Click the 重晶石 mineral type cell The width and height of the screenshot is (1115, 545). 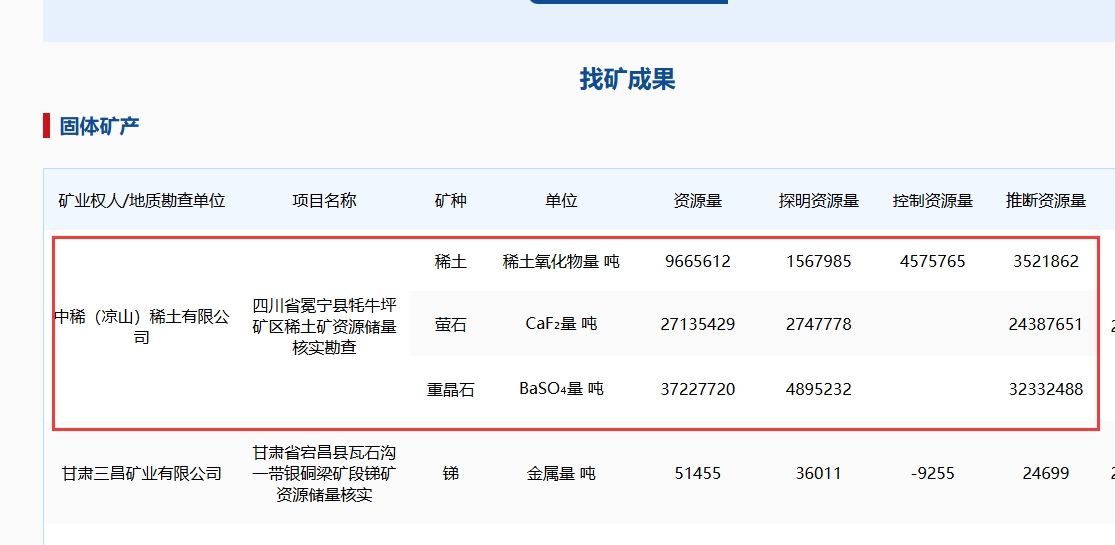coord(451,390)
